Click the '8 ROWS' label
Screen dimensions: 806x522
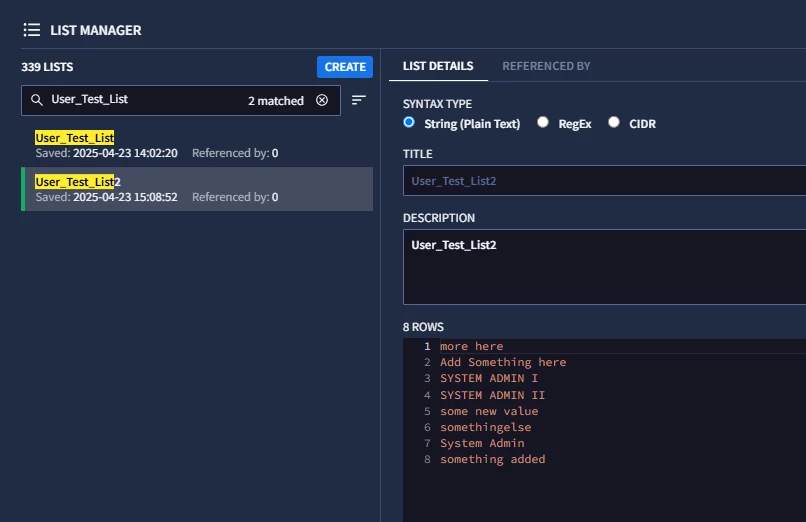pyautogui.click(x=423, y=327)
